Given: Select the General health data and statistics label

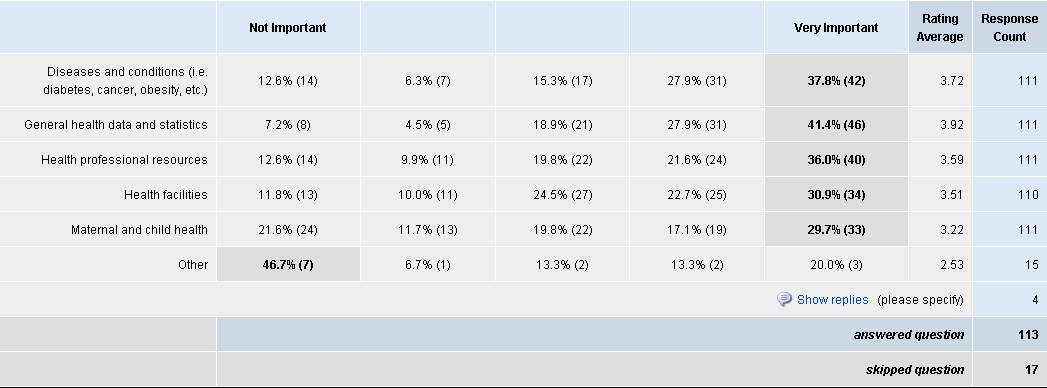Looking at the screenshot, I should (116, 125).
